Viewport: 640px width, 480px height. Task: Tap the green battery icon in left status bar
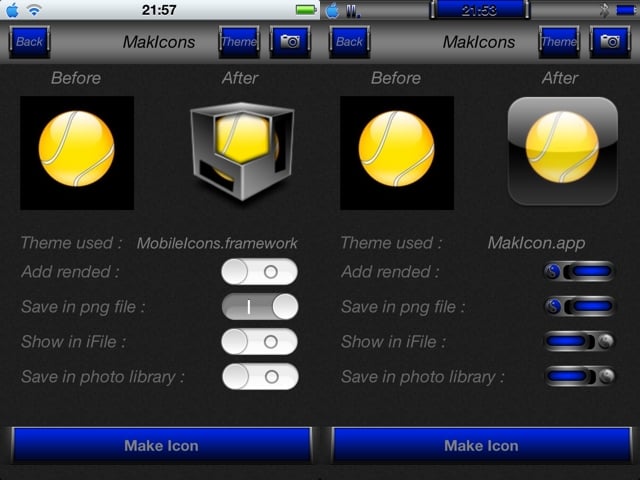tap(306, 10)
